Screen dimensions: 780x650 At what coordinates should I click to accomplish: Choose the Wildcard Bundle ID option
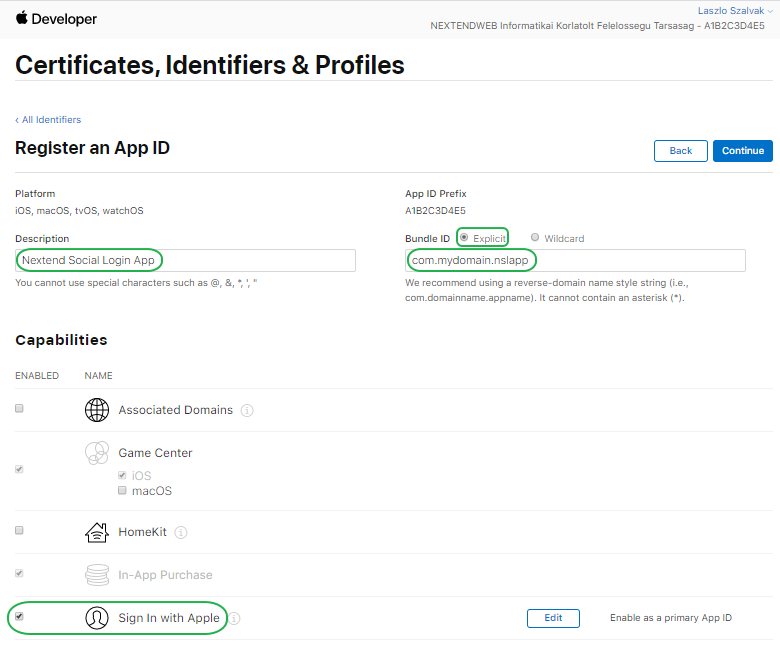point(536,238)
